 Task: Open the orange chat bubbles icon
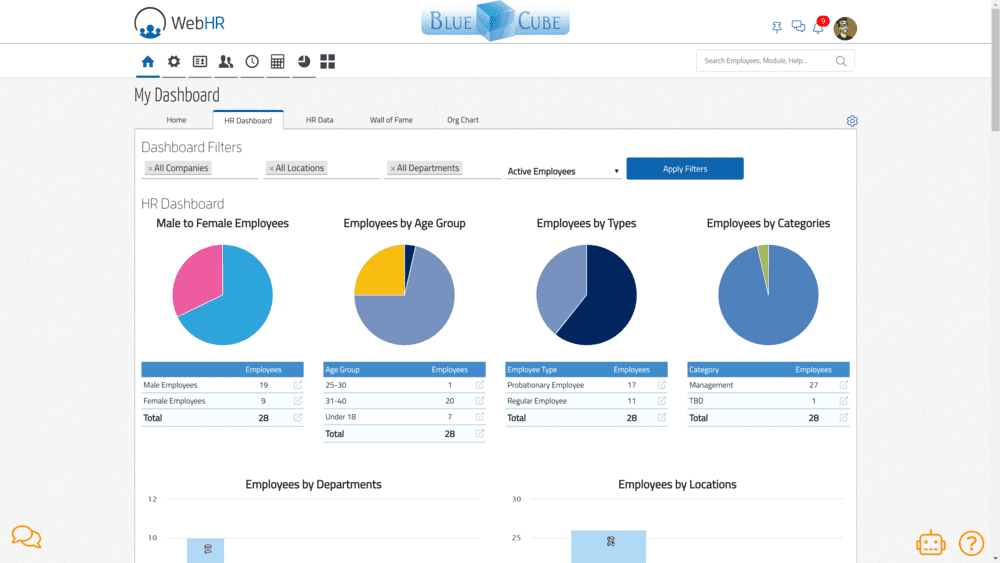tap(26, 537)
